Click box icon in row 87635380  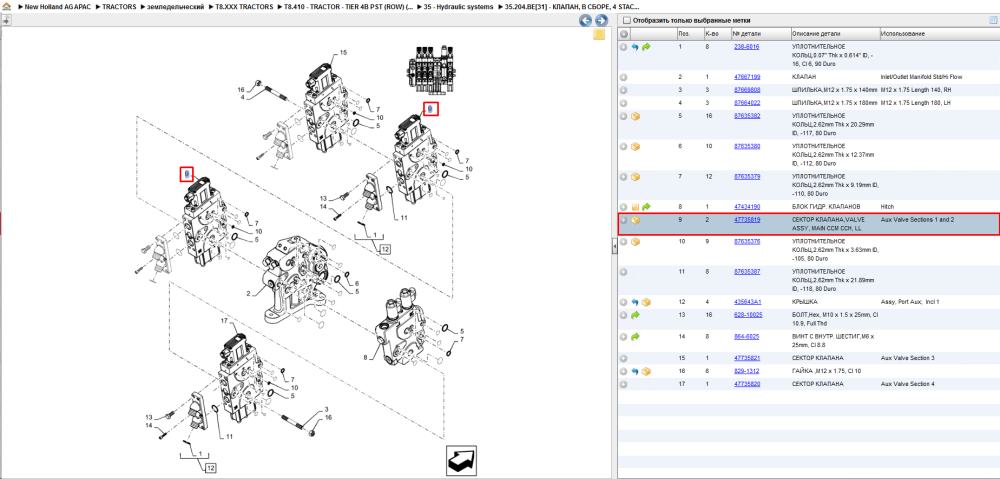click(635, 146)
